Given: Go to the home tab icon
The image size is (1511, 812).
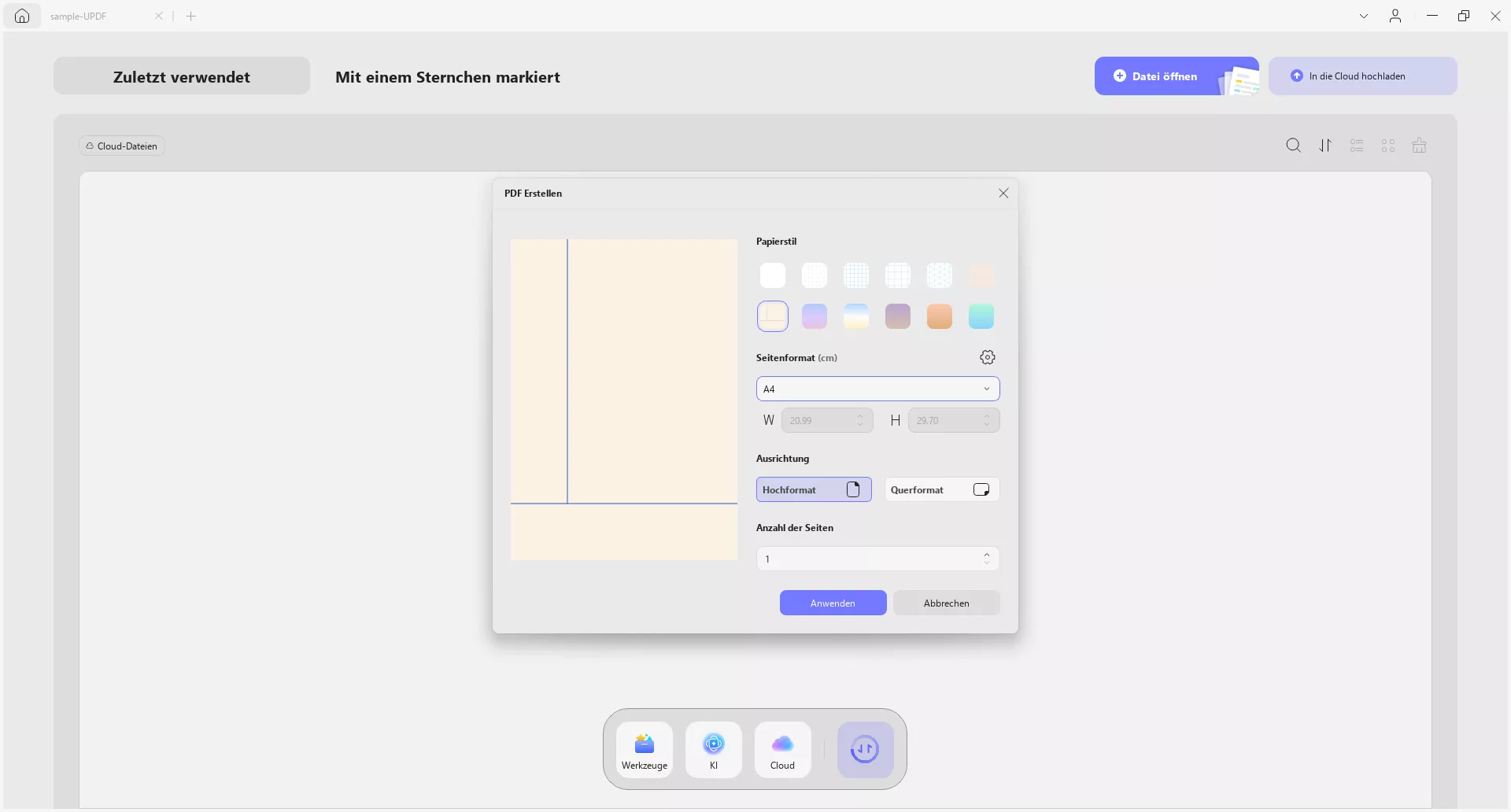Looking at the screenshot, I should 22,16.
